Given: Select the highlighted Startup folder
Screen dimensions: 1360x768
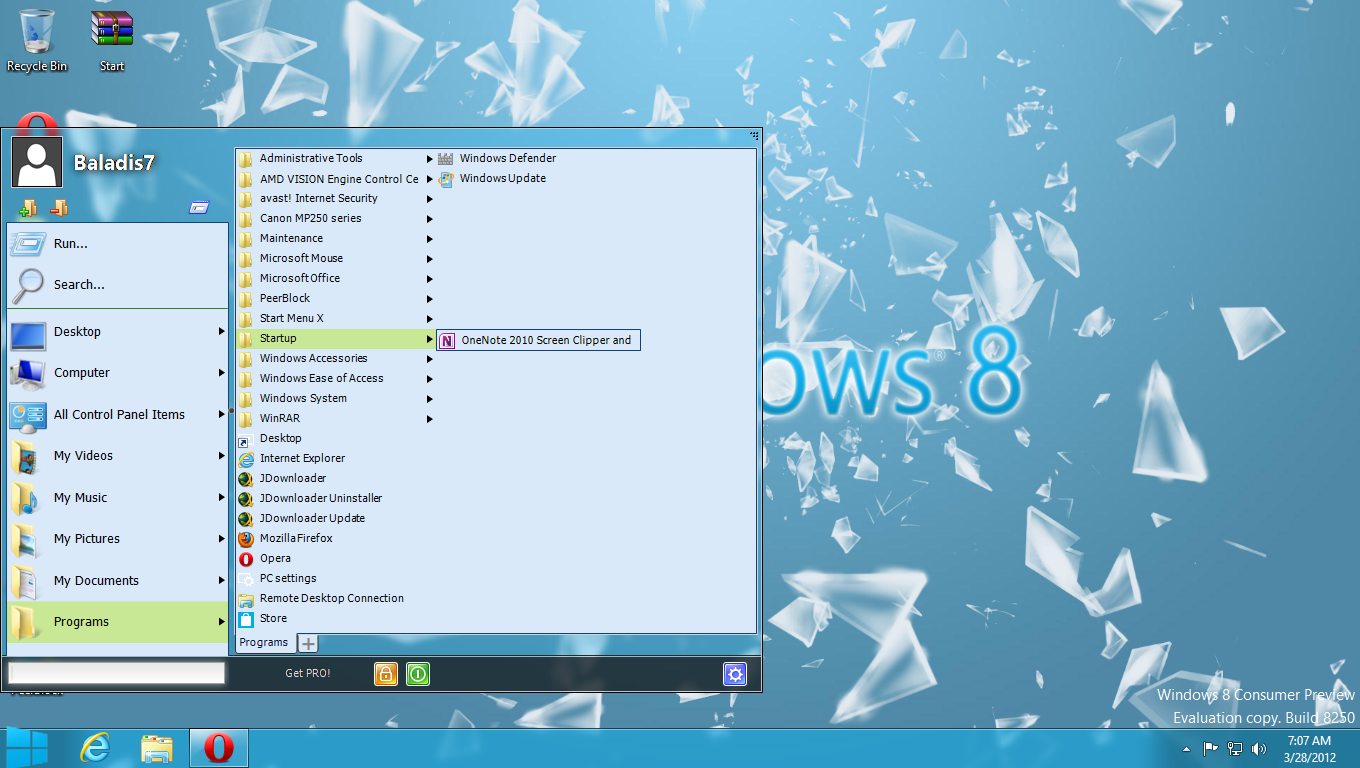Looking at the screenshot, I should (x=336, y=338).
